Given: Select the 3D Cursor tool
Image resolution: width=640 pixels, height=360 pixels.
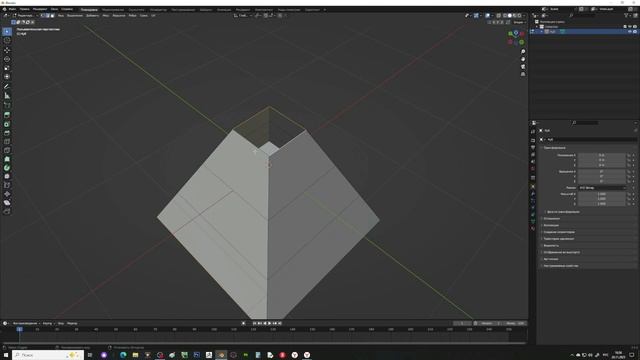Looking at the screenshot, I should point(7,40).
